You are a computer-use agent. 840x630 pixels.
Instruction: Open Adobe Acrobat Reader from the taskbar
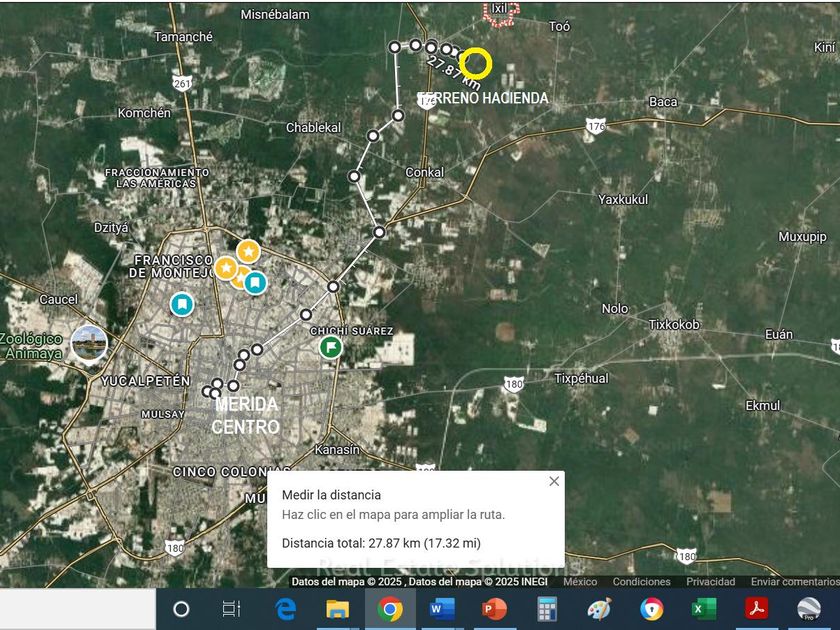coord(756,609)
